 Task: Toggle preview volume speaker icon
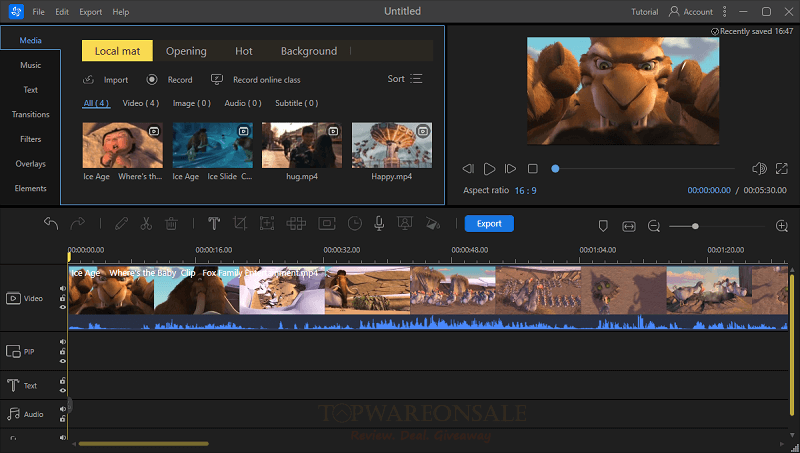click(759, 168)
